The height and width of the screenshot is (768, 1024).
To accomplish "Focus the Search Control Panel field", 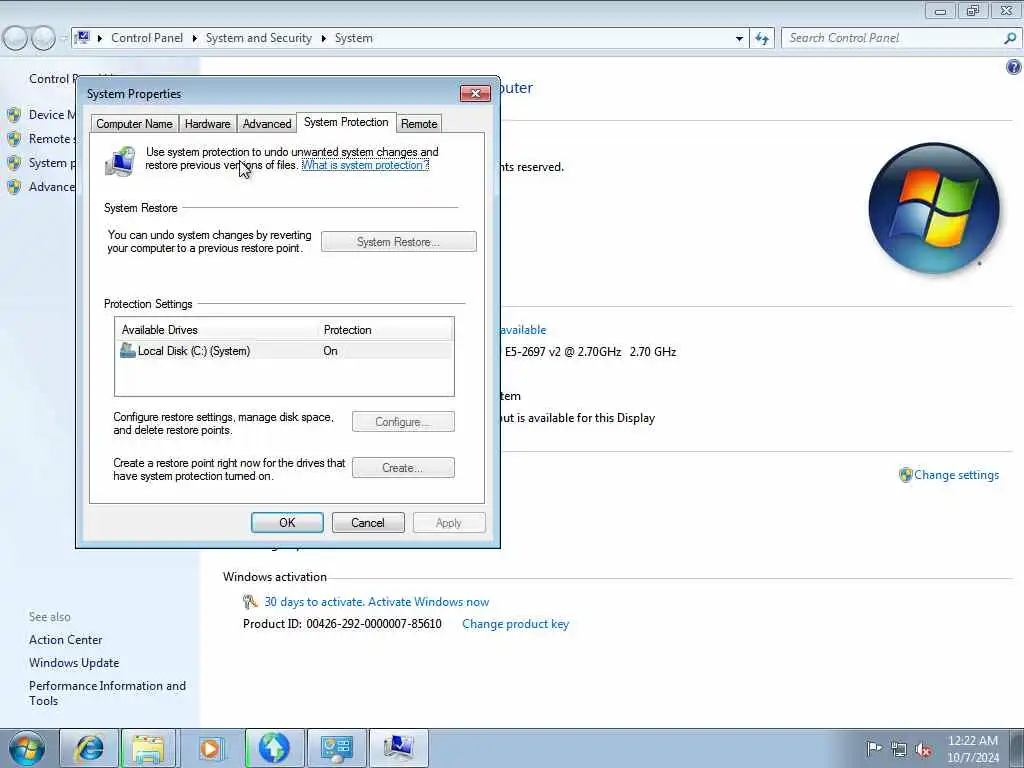I will [x=893, y=38].
